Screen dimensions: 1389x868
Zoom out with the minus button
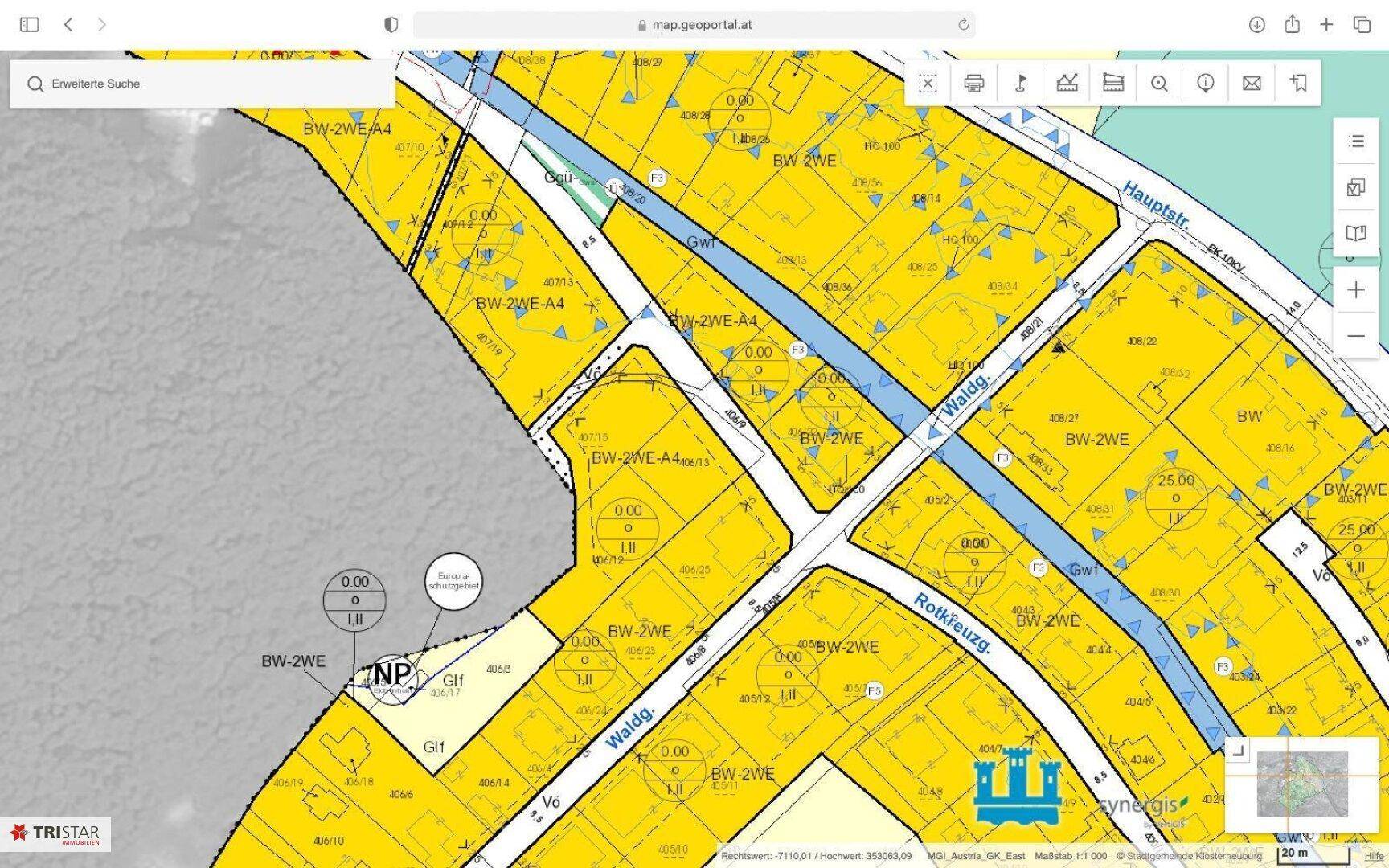tap(1356, 336)
